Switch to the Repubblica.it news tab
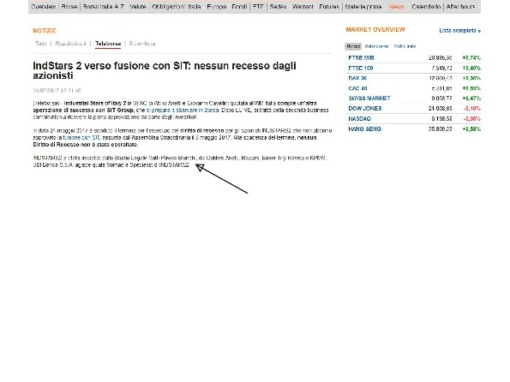Image resolution: width=510 pixels, height=382 pixels. (x=71, y=44)
